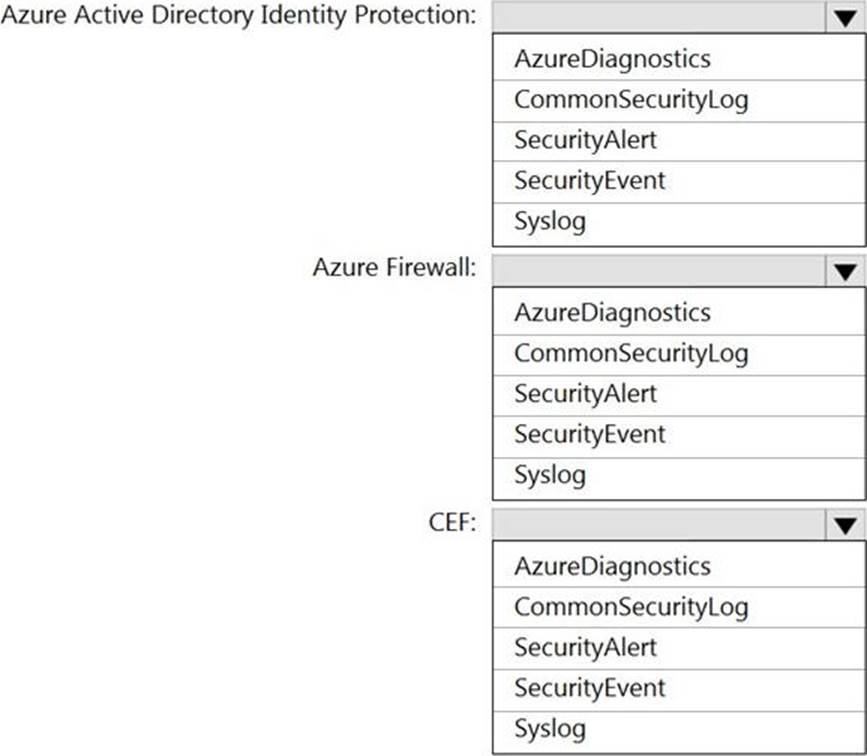The height and width of the screenshot is (756, 867).
Task: Select AzureDiagnostics under Azure Firewall
Action: (678, 312)
